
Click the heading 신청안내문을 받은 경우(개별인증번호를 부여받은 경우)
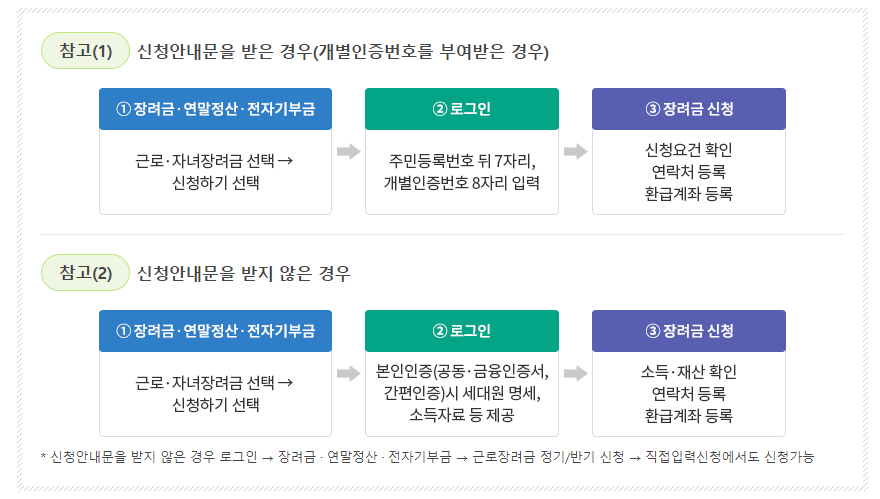(343, 52)
